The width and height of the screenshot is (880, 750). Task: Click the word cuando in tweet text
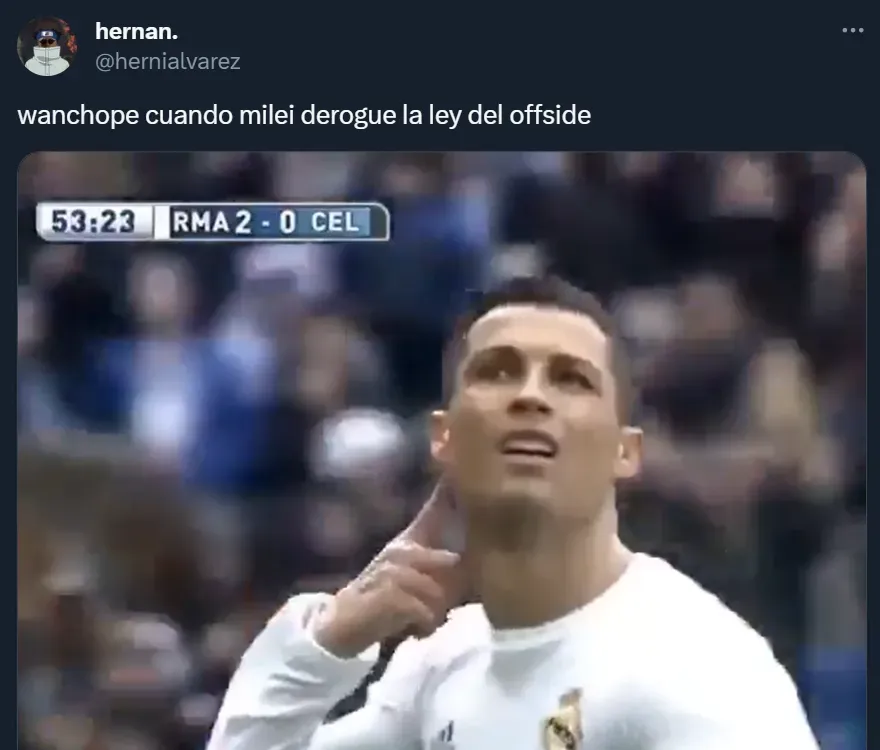[189, 116]
